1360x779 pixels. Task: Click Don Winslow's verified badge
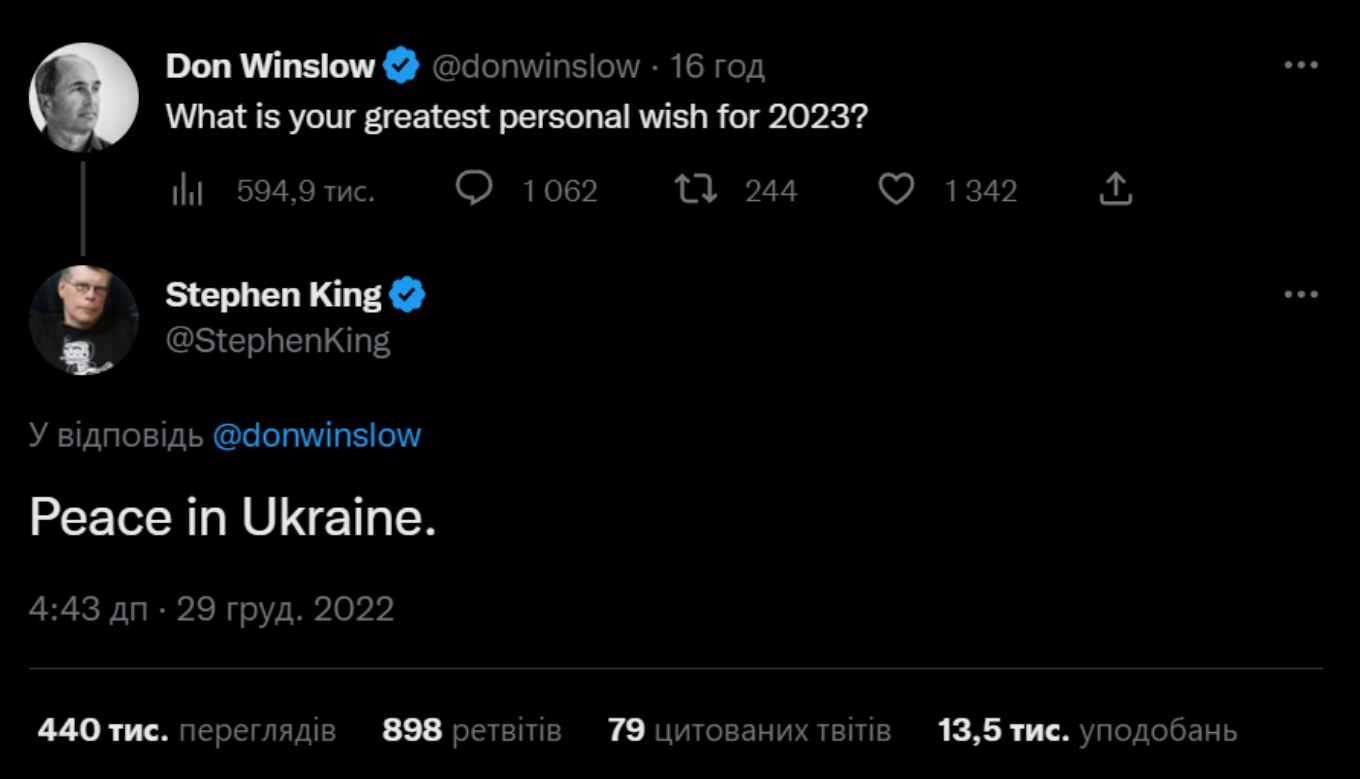[x=402, y=67]
